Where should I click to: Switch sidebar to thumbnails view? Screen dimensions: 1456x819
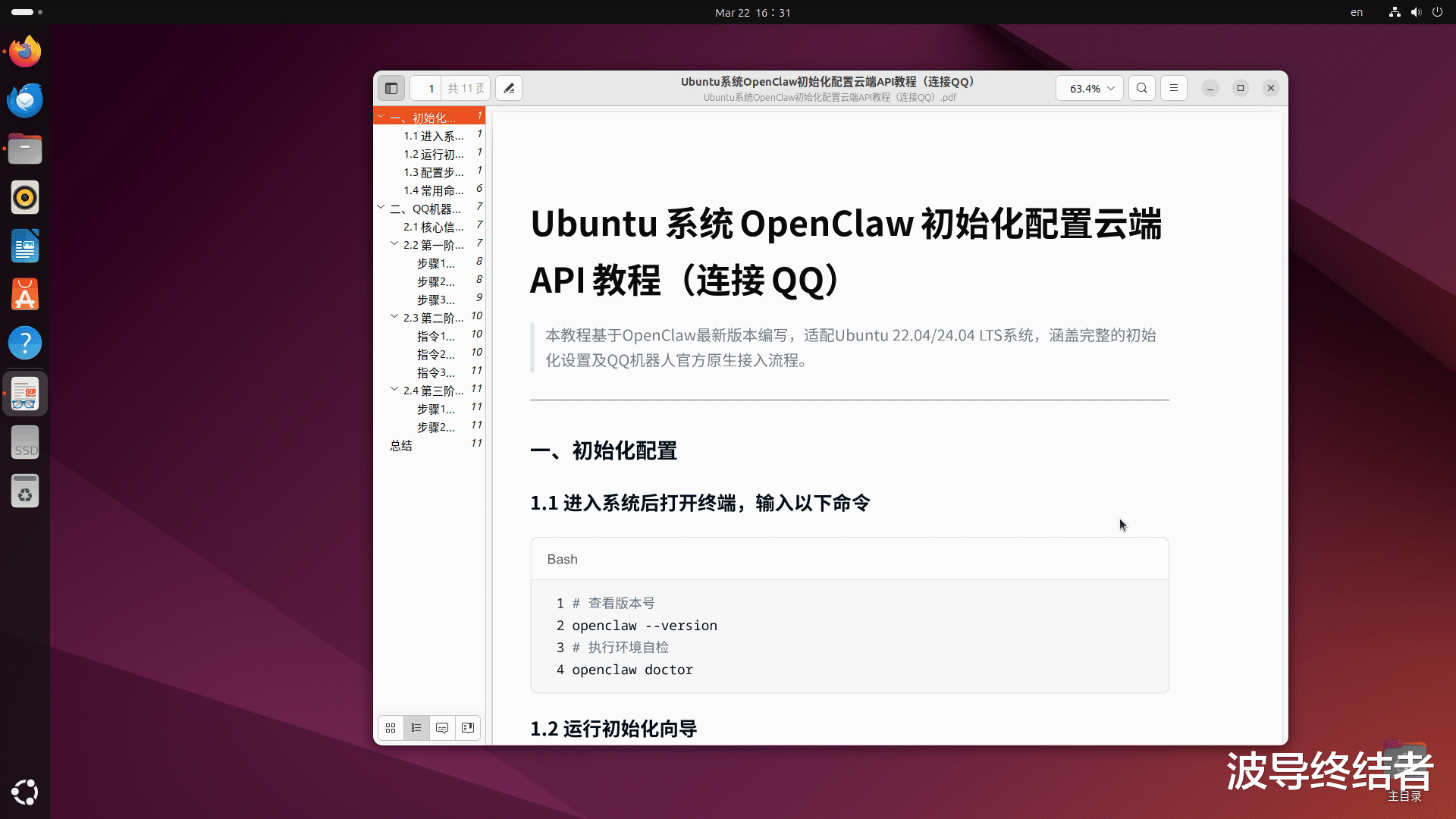click(391, 728)
